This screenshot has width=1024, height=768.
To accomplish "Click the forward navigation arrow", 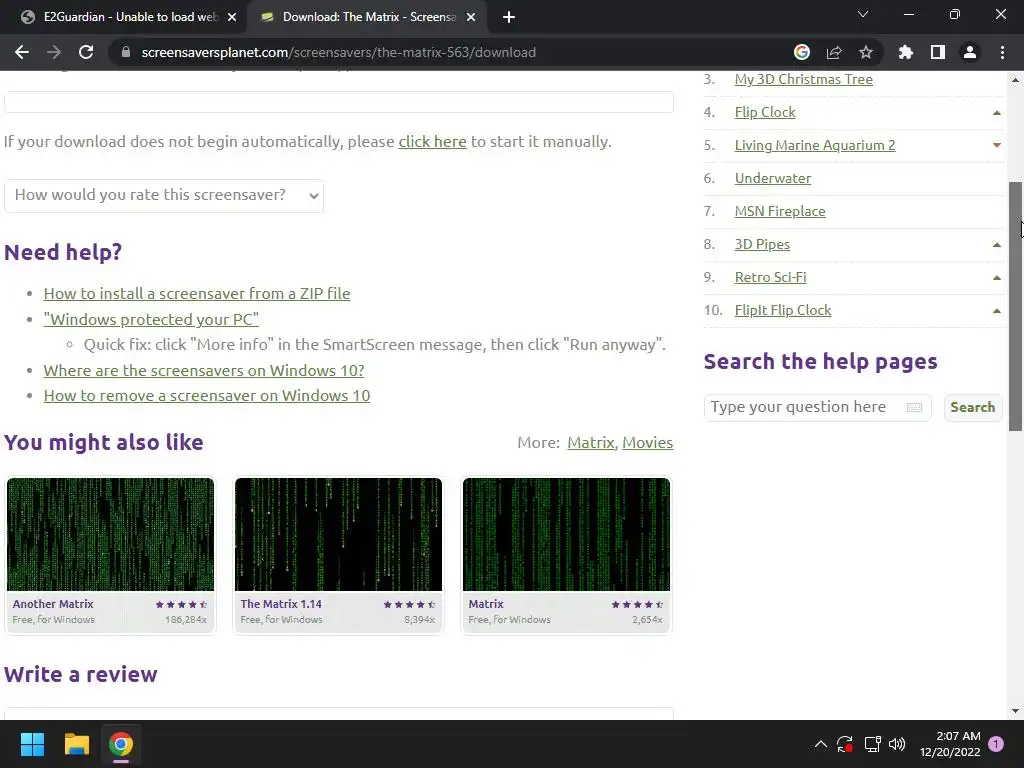I will [54, 52].
